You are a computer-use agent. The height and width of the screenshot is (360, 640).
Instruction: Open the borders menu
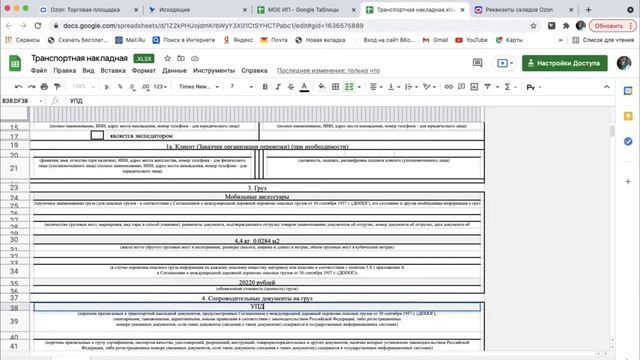point(336,87)
